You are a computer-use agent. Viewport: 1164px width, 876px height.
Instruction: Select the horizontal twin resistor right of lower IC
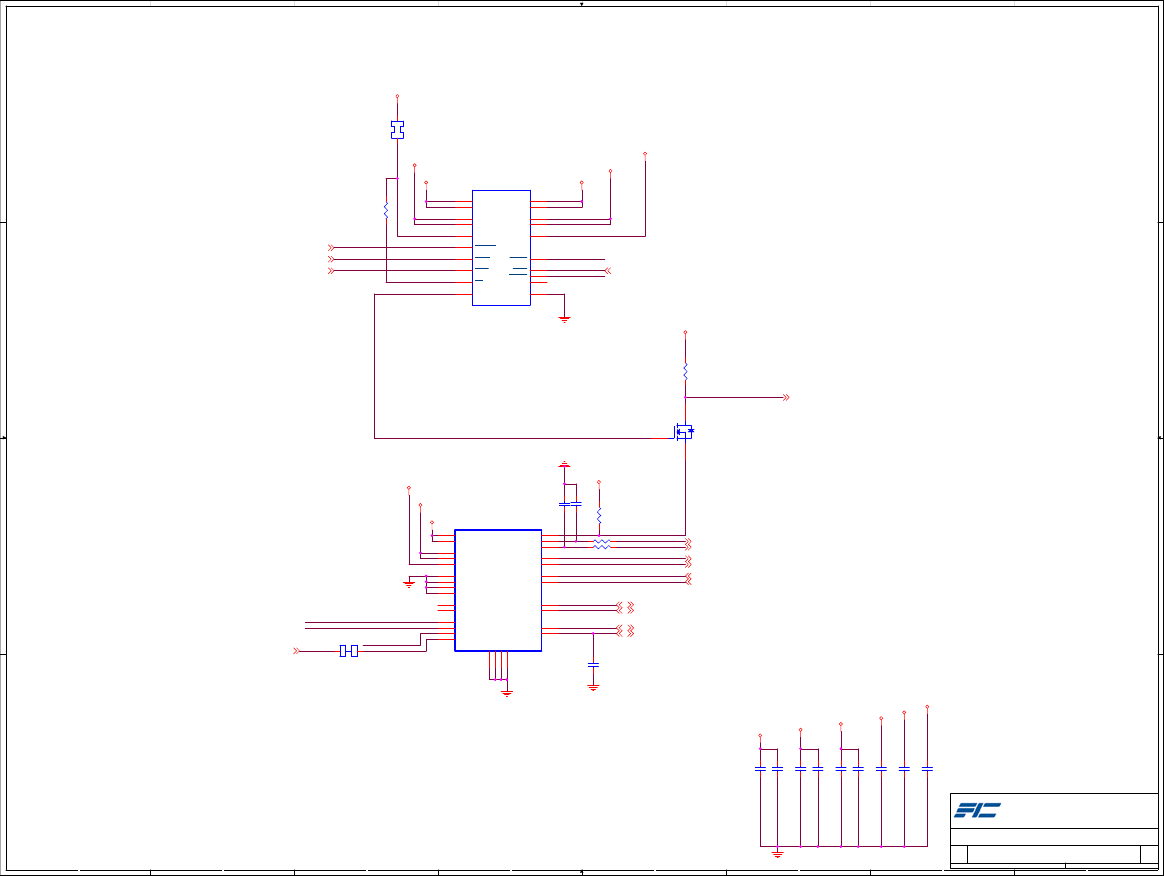[602, 544]
